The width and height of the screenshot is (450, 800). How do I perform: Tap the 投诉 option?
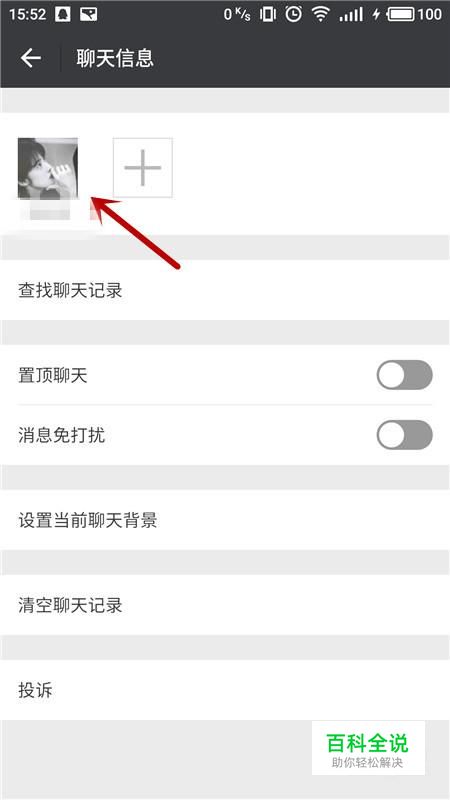click(x=225, y=690)
